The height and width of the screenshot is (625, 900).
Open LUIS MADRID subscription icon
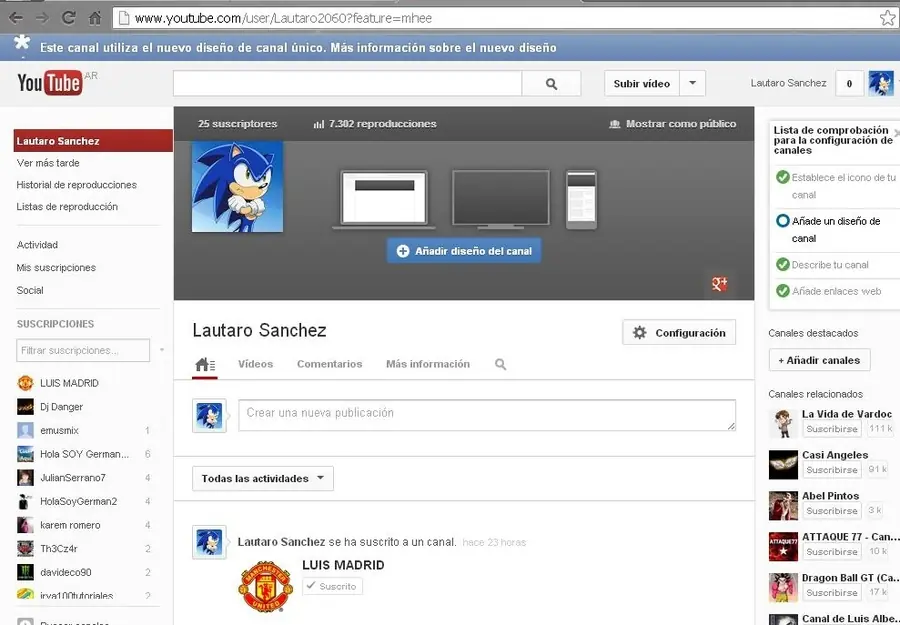coord(25,383)
